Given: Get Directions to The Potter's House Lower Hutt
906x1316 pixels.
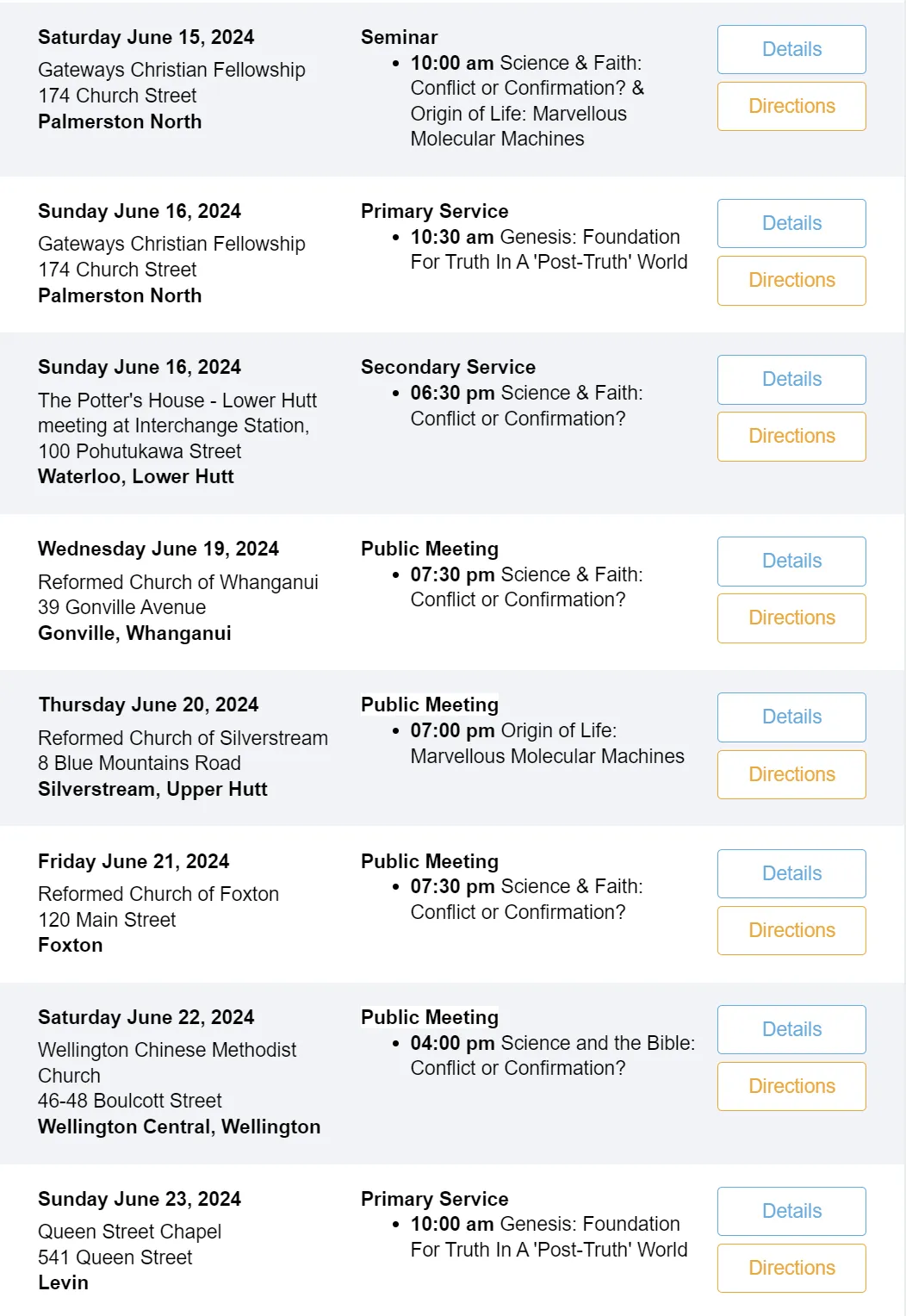Looking at the screenshot, I should click(x=791, y=436).
